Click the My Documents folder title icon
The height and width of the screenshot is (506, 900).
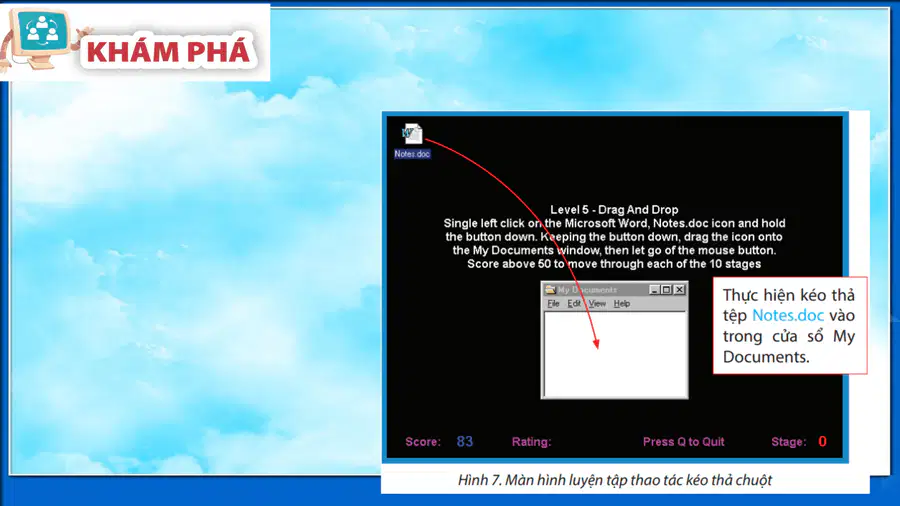pyautogui.click(x=550, y=290)
